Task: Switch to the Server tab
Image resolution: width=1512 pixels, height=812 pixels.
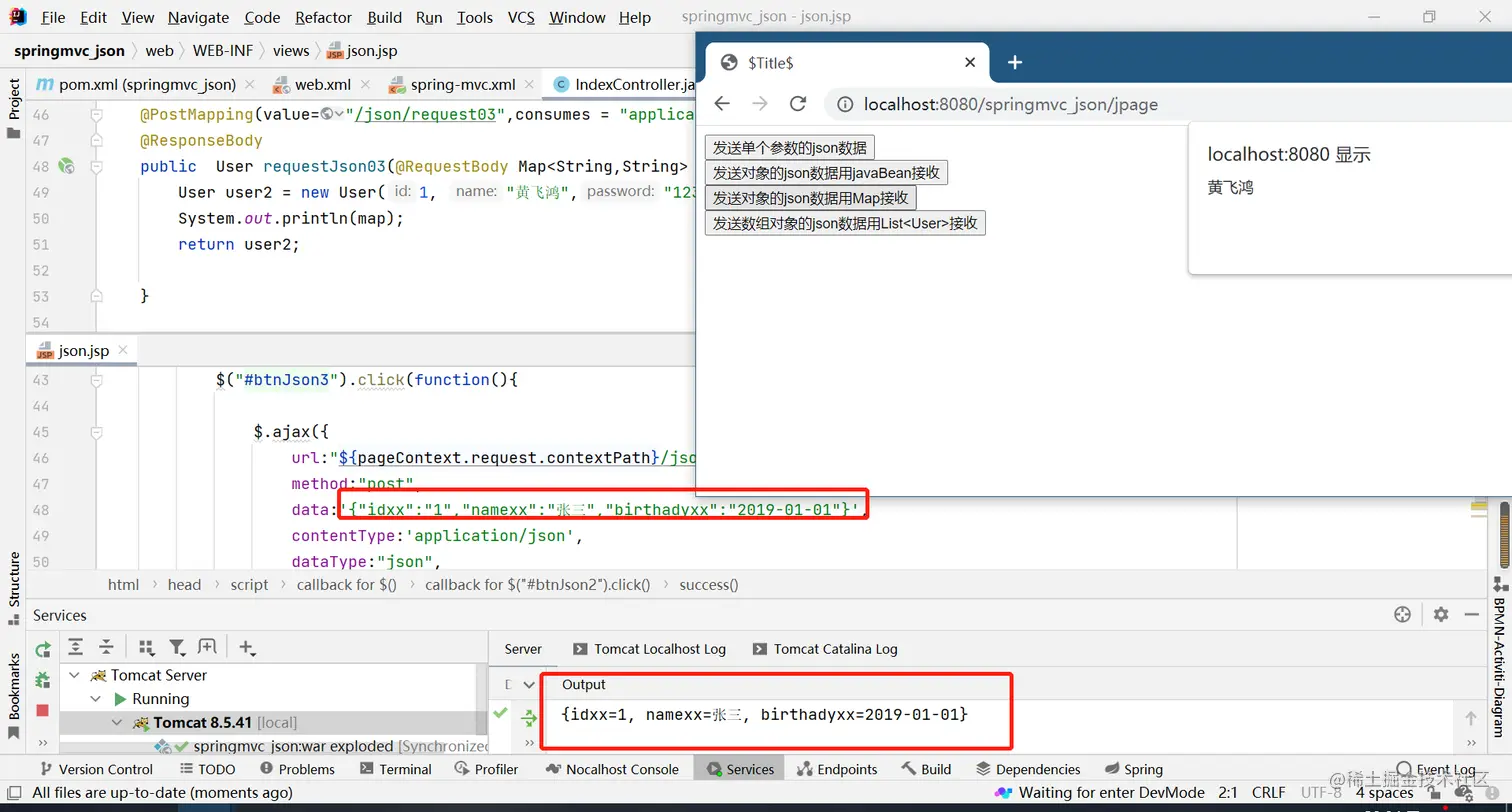Action: (x=523, y=649)
